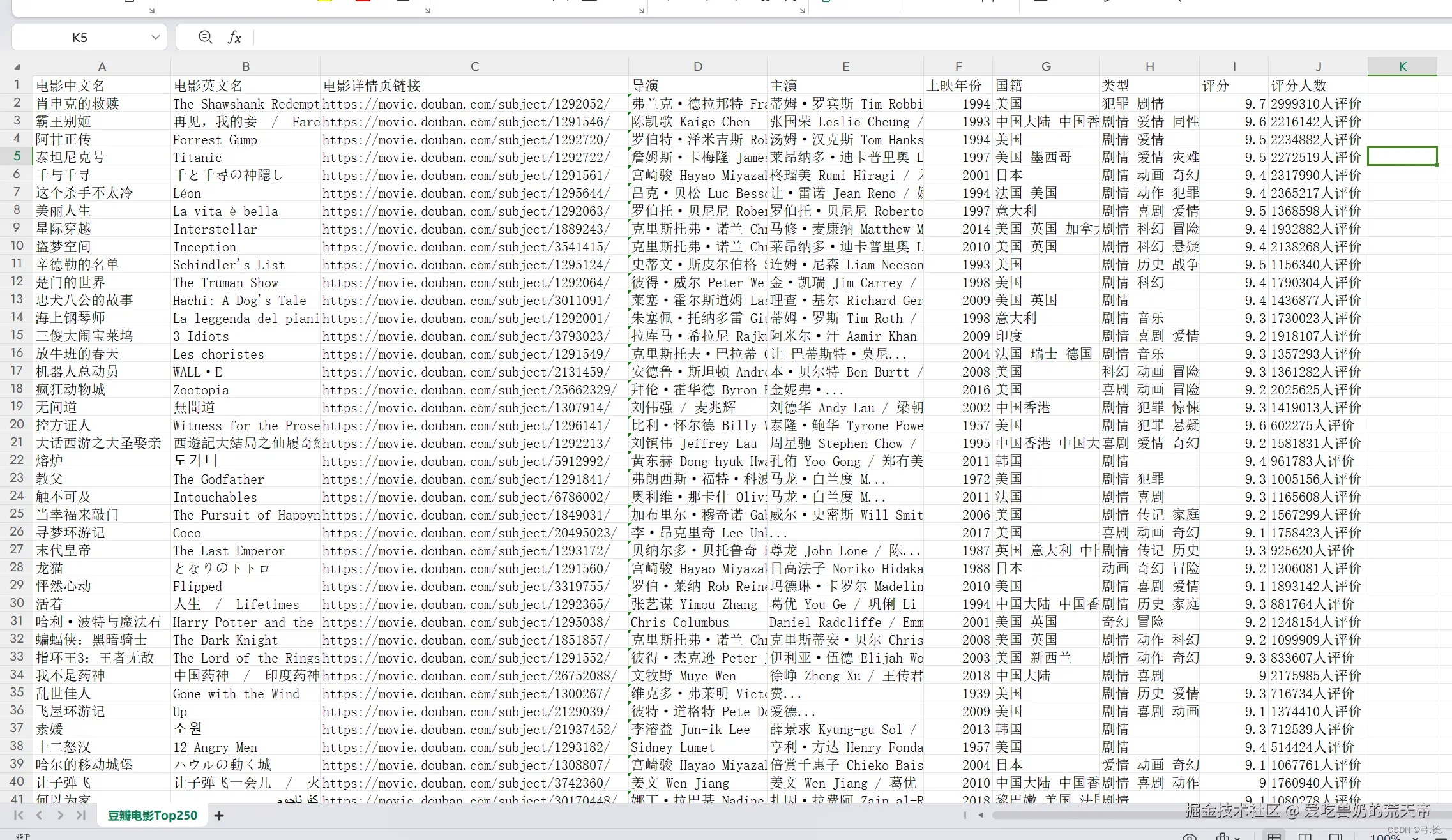Viewport: 1452px width, 840px height.
Task: Select row 5 header
Action: coord(17,156)
